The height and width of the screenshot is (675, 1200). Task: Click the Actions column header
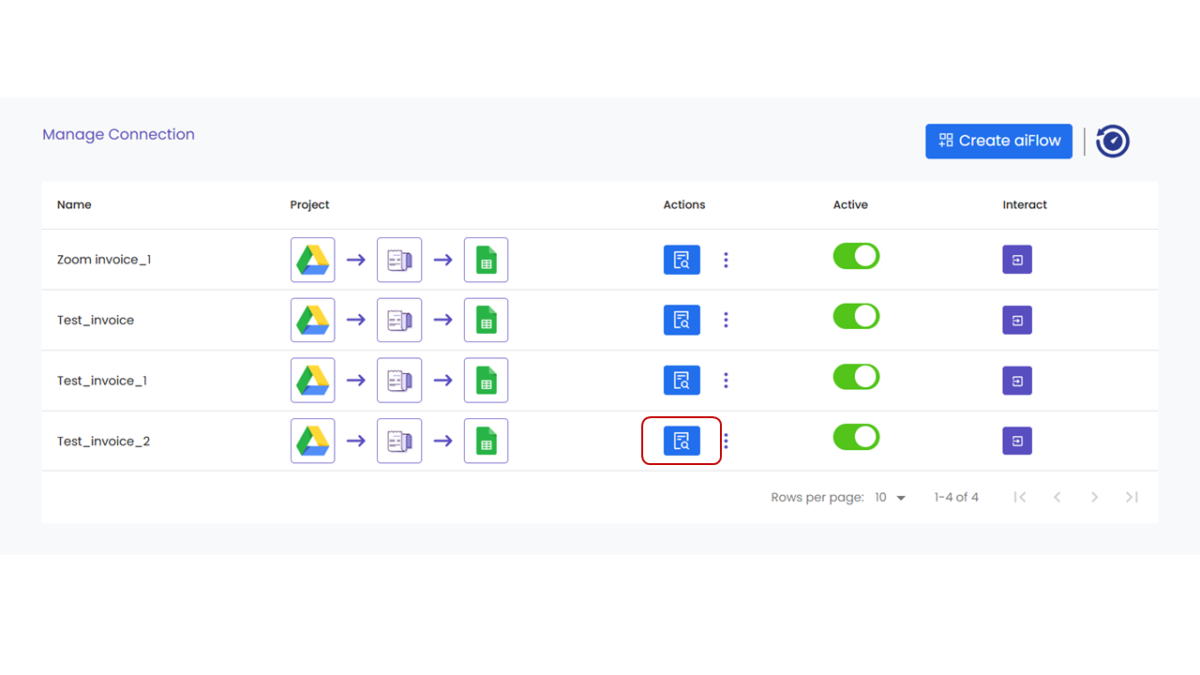pos(684,205)
